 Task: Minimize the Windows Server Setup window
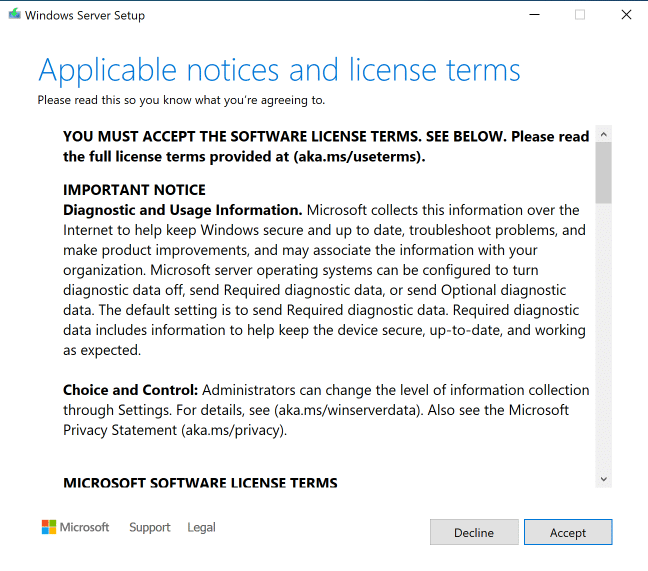coord(534,15)
